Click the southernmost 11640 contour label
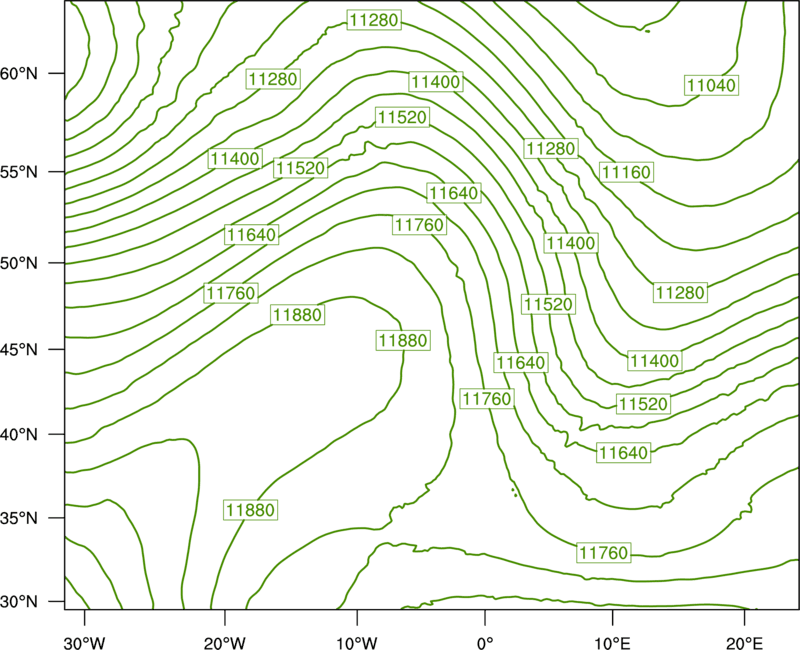This screenshot has width=800, height=650. (x=623, y=453)
